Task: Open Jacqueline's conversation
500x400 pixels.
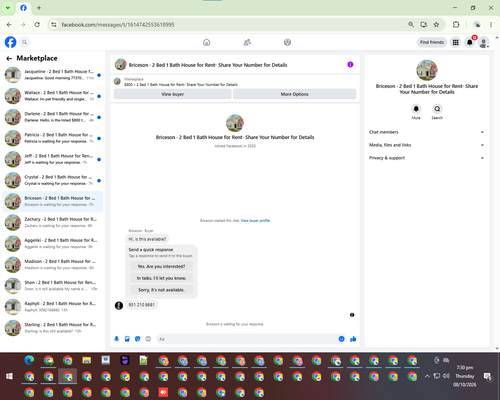Action: 53,75
